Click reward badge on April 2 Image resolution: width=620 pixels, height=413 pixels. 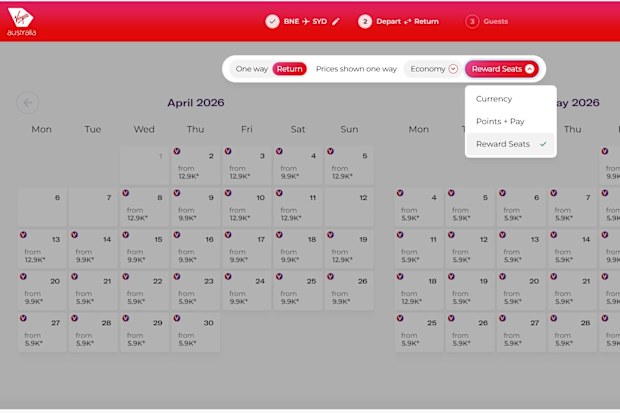177,151
